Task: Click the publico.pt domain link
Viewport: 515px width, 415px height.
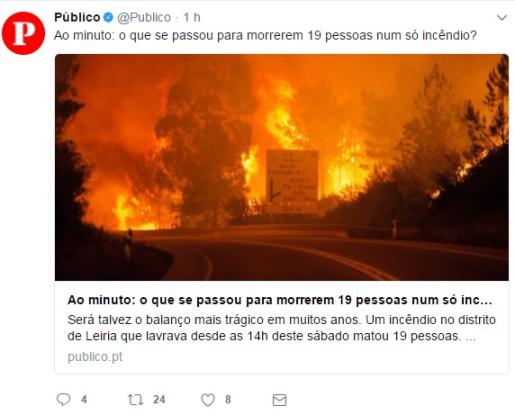Action: (x=95, y=357)
